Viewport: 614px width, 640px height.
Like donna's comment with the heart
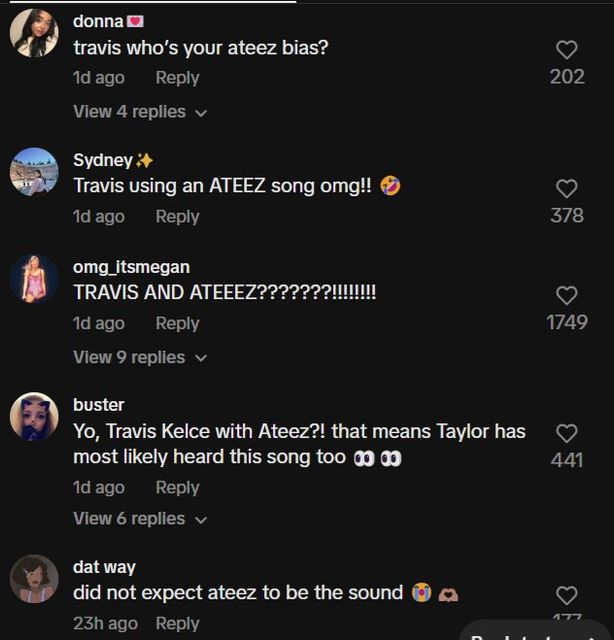pos(567,49)
